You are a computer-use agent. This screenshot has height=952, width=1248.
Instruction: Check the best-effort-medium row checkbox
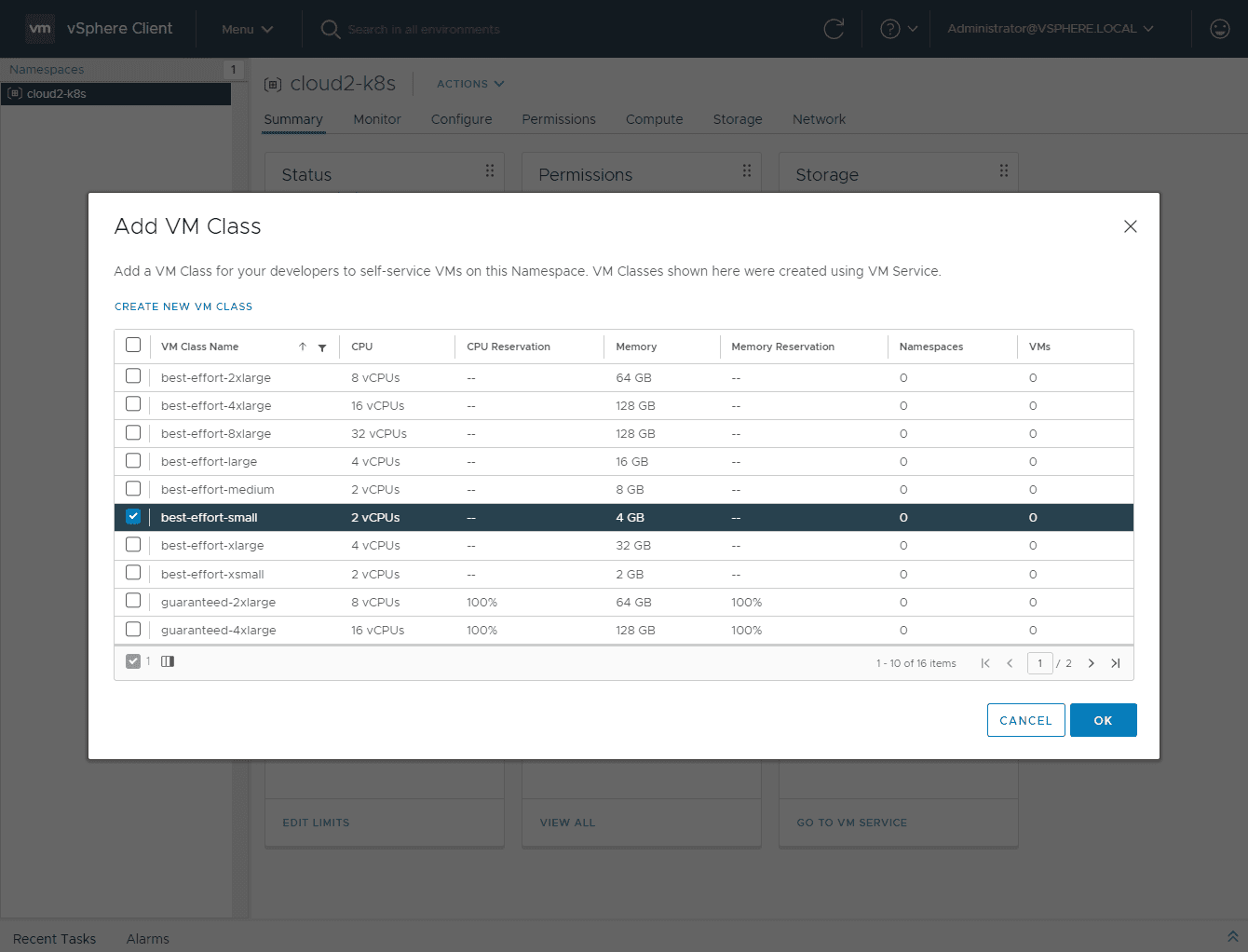(133, 488)
